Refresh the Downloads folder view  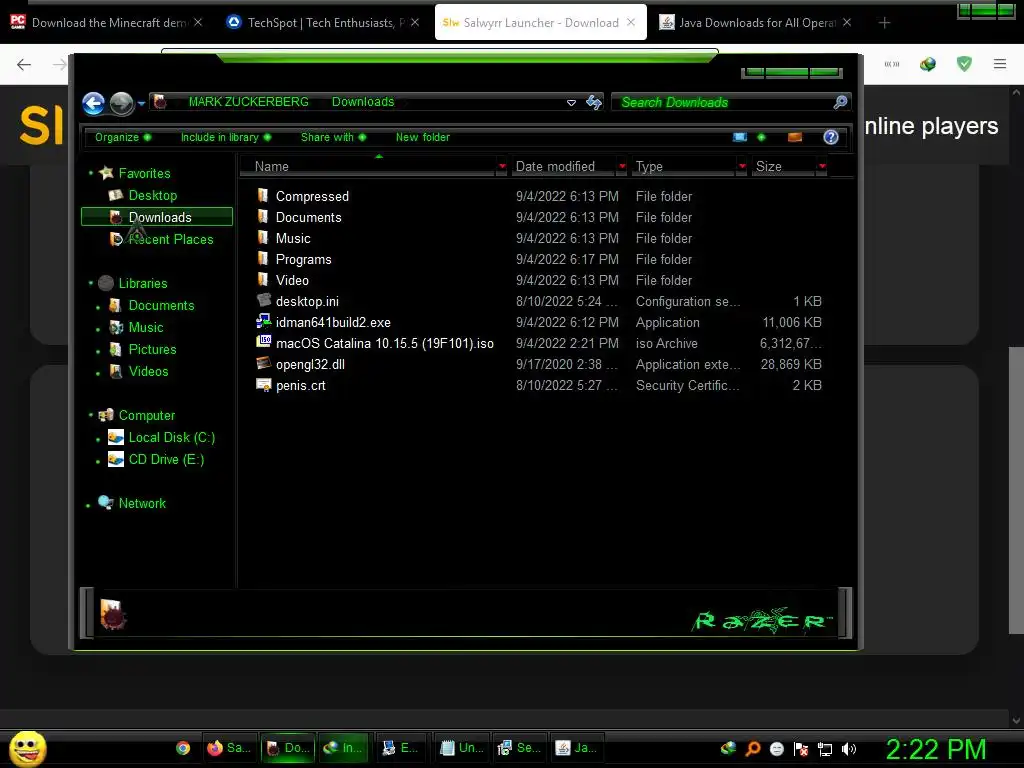point(594,102)
